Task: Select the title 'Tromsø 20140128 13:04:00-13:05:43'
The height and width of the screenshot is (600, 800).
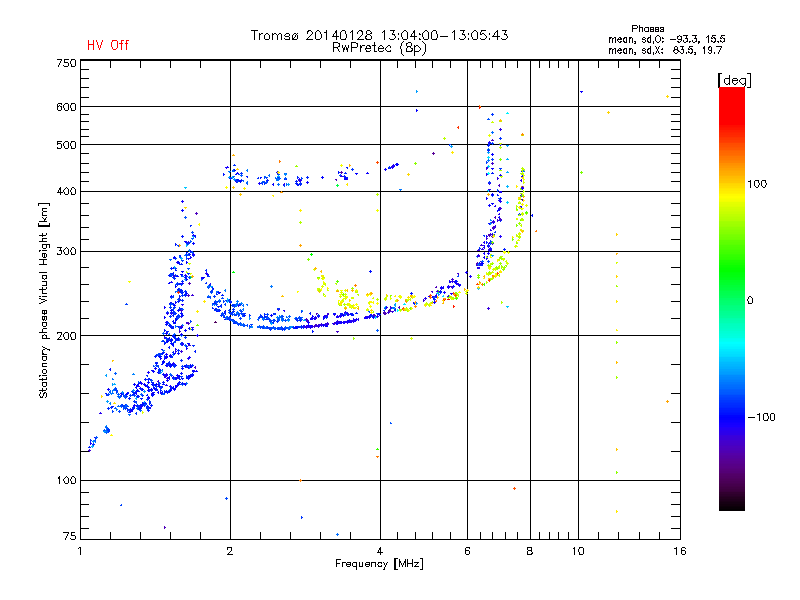Action: tap(379, 35)
